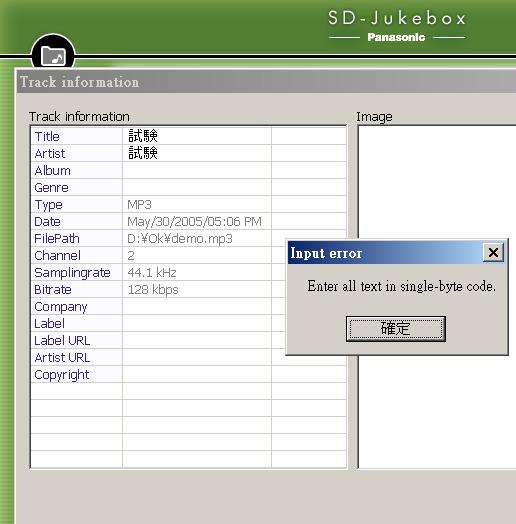The height and width of the screenshot is (524, 516).
Task: Click the empty Genre value field
Action: [197, 187]
